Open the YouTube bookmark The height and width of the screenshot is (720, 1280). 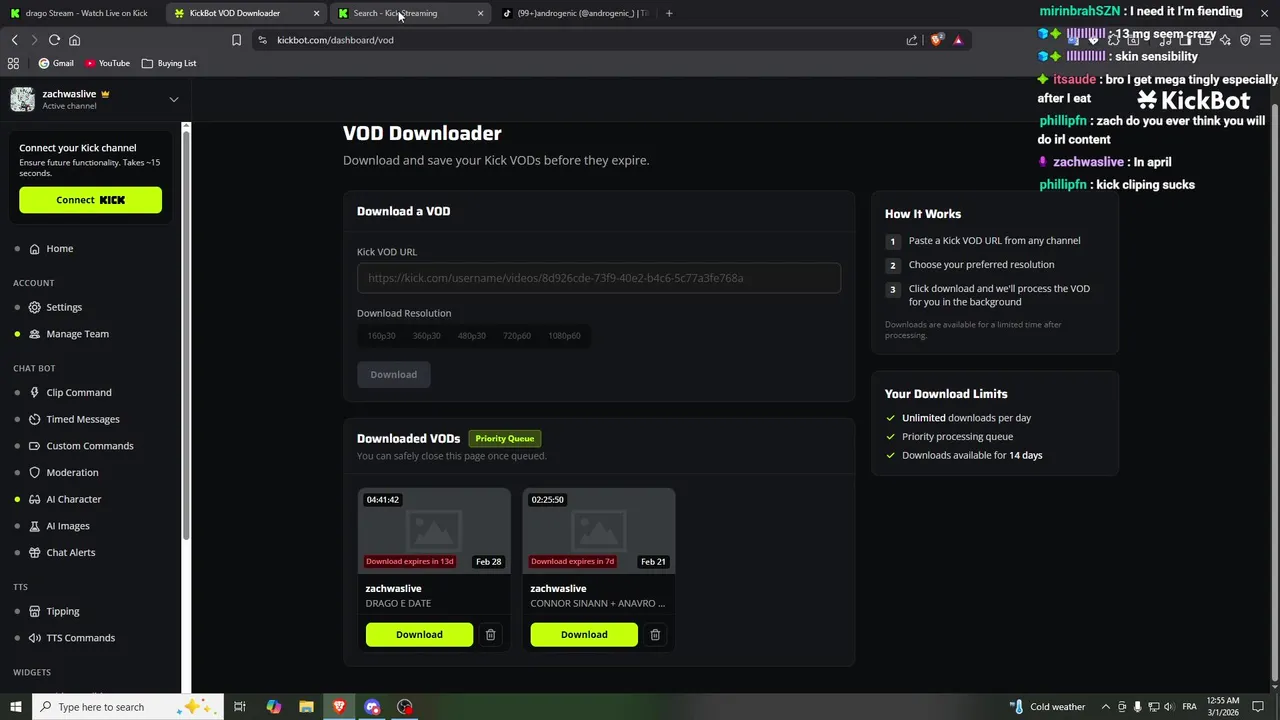108,63
